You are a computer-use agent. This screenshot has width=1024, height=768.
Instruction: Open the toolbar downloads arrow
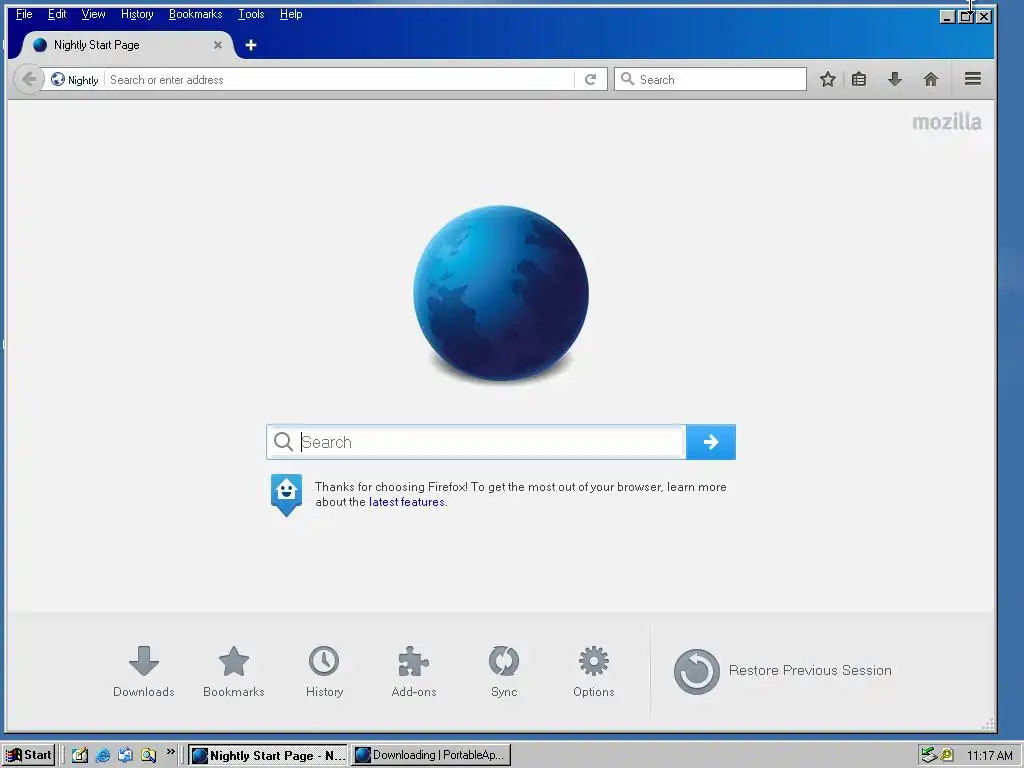[895, 80]
